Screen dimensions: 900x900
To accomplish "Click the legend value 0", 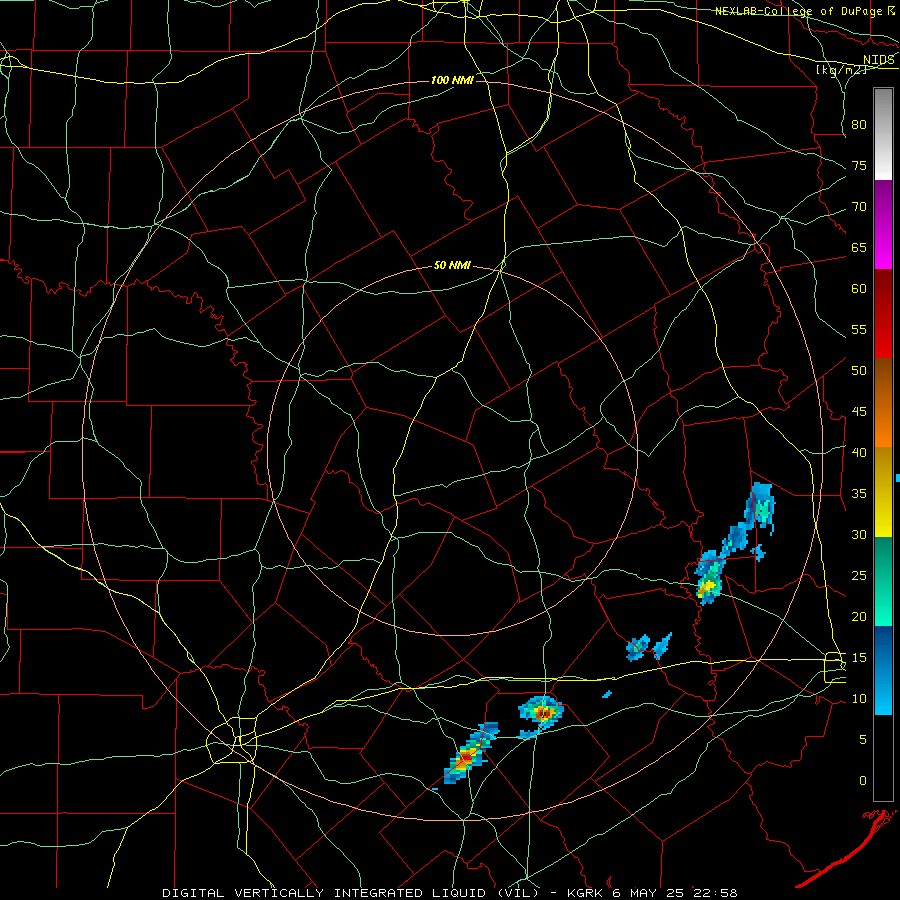I will pos(863,781).
